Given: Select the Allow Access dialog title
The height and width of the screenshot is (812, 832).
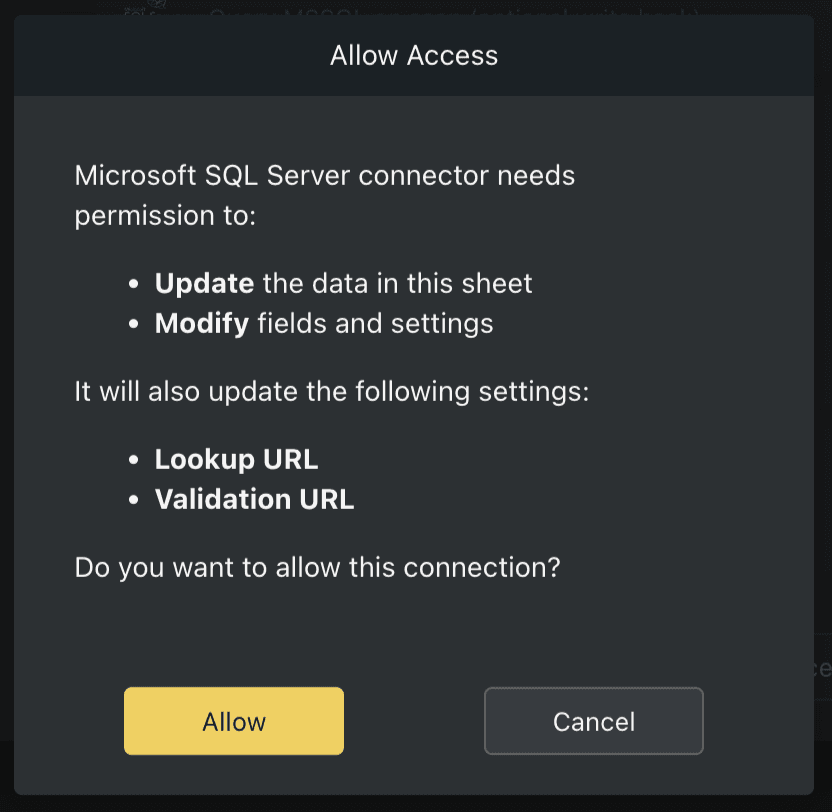Looking at the screenshot, I should pos(414,55).
